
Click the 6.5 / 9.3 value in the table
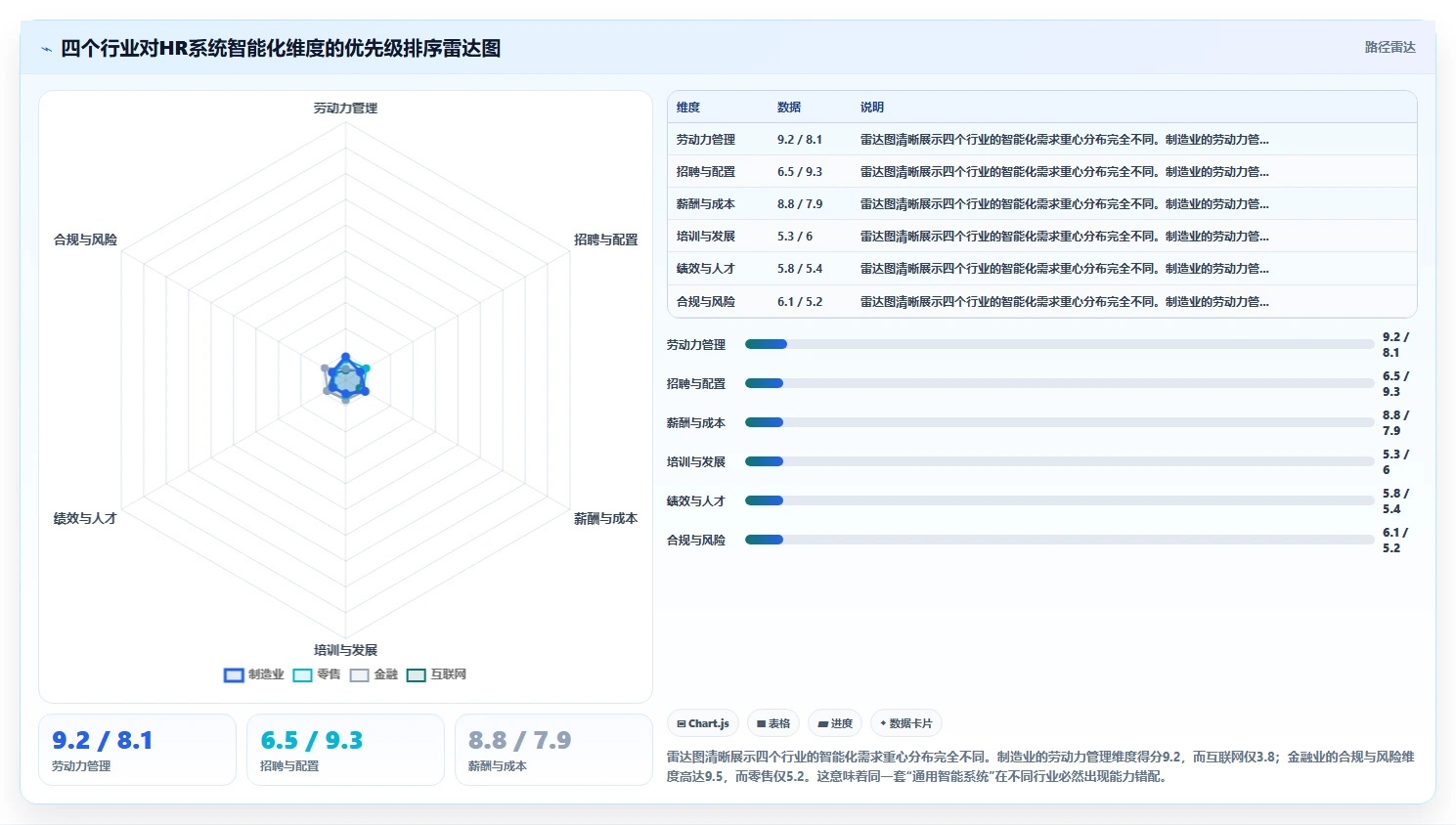coord(800,172)
